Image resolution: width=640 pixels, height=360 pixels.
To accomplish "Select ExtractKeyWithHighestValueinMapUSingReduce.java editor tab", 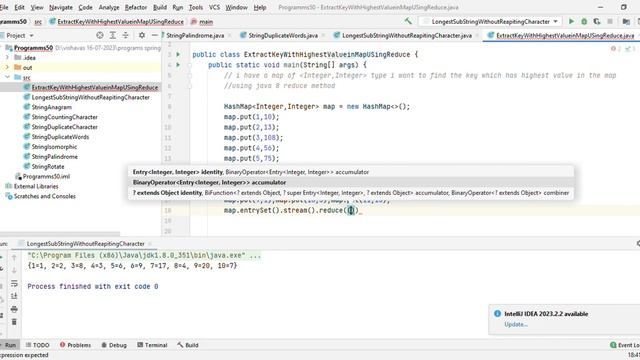I will [565, 36].
